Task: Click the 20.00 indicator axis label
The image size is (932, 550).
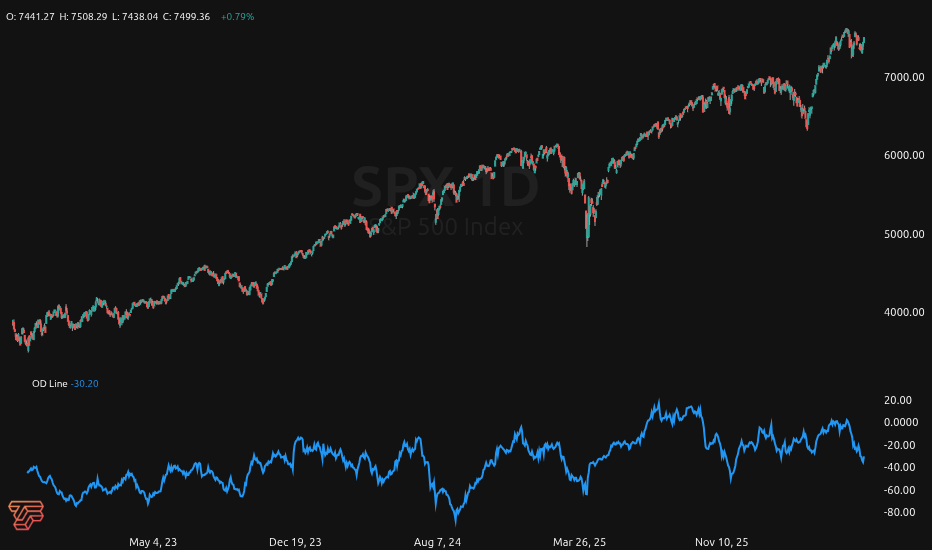Action: coord(898,400)
